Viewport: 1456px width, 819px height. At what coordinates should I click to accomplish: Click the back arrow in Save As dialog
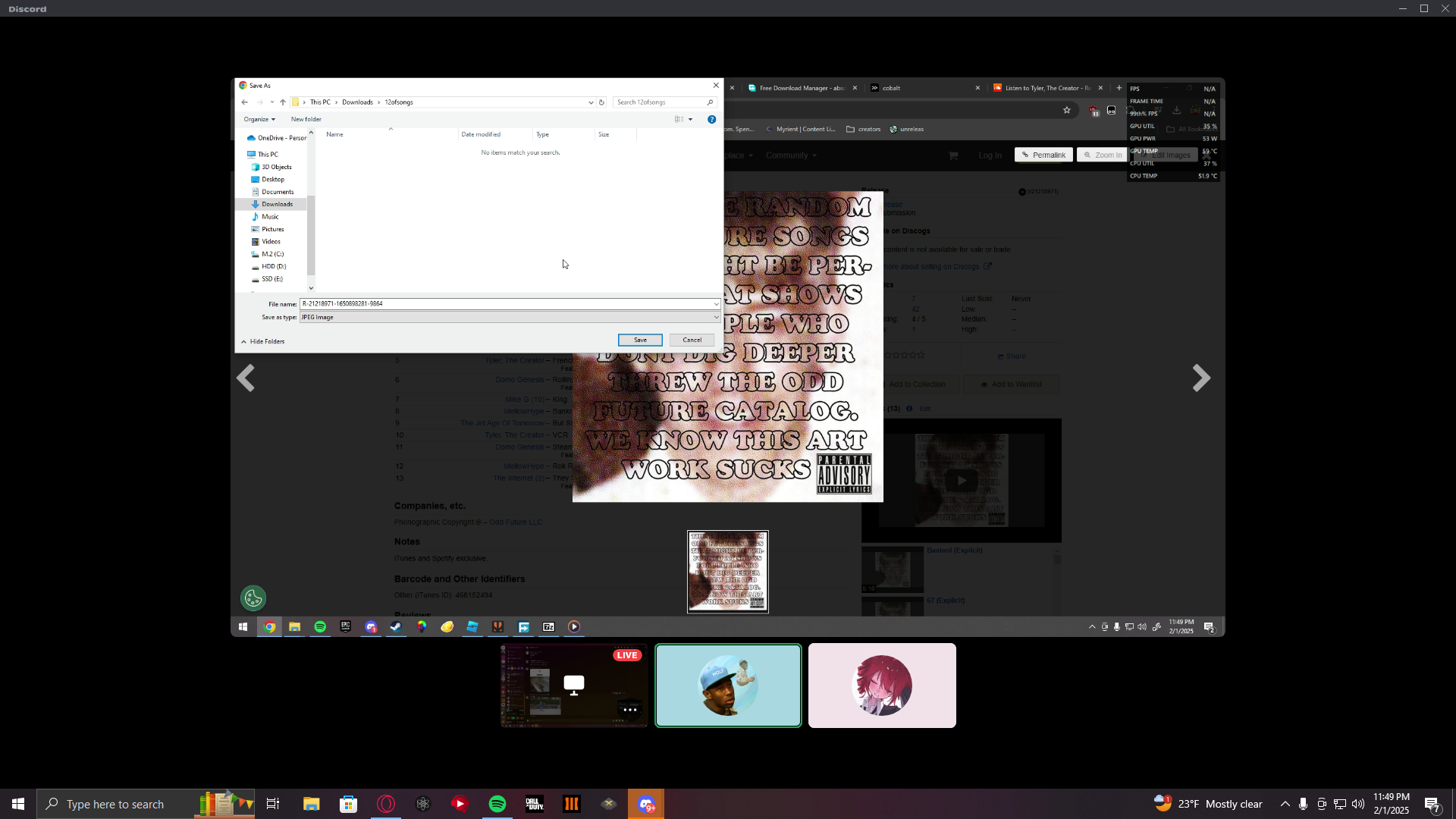point(244,102)
